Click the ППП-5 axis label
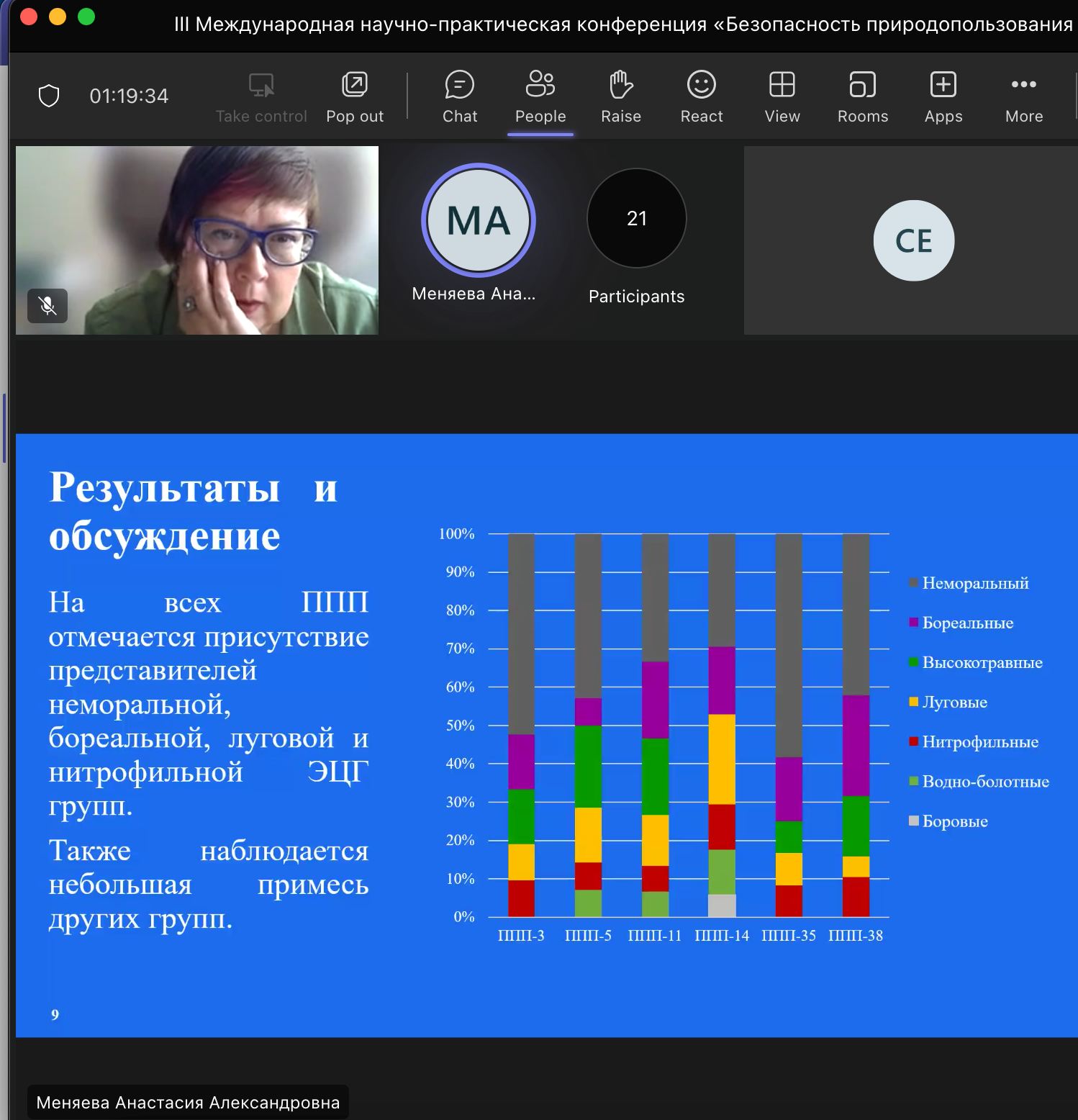Screen dimensions: 1078x1120 [588, 936]
